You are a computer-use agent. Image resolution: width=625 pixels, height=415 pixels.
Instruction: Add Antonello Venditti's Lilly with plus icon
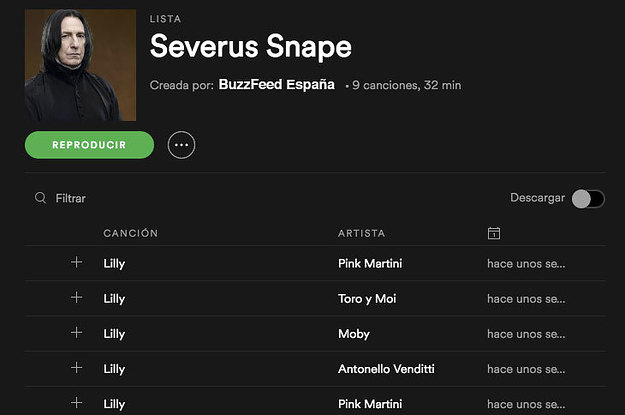(x=77, y=368)
